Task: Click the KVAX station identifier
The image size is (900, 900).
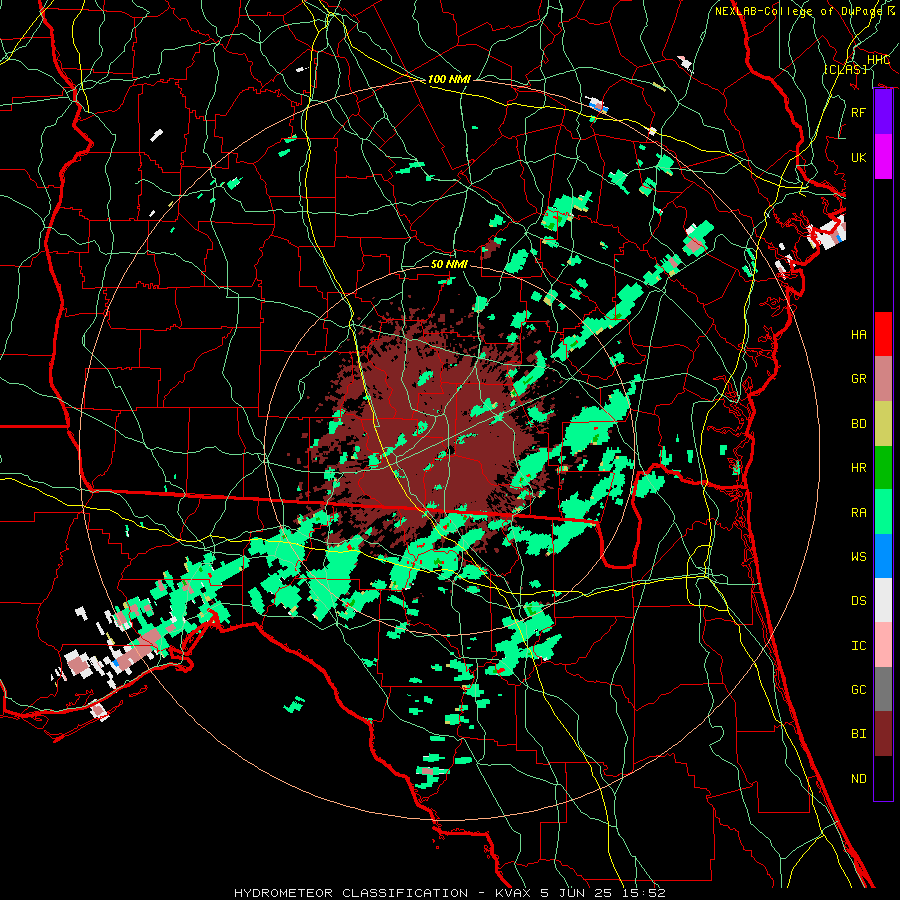Action: (515, 893)
